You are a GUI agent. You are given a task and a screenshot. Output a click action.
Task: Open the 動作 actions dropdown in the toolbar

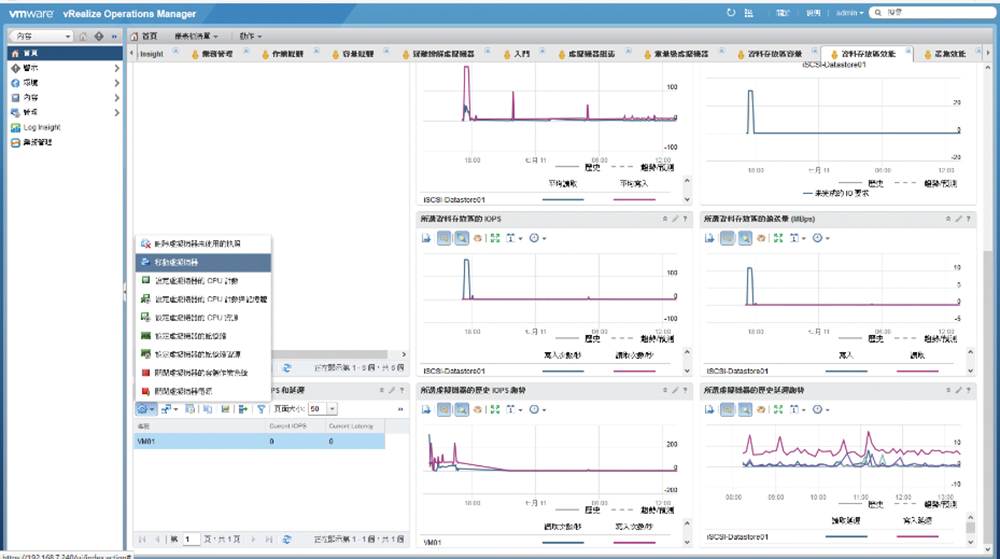tap(251, 36)
